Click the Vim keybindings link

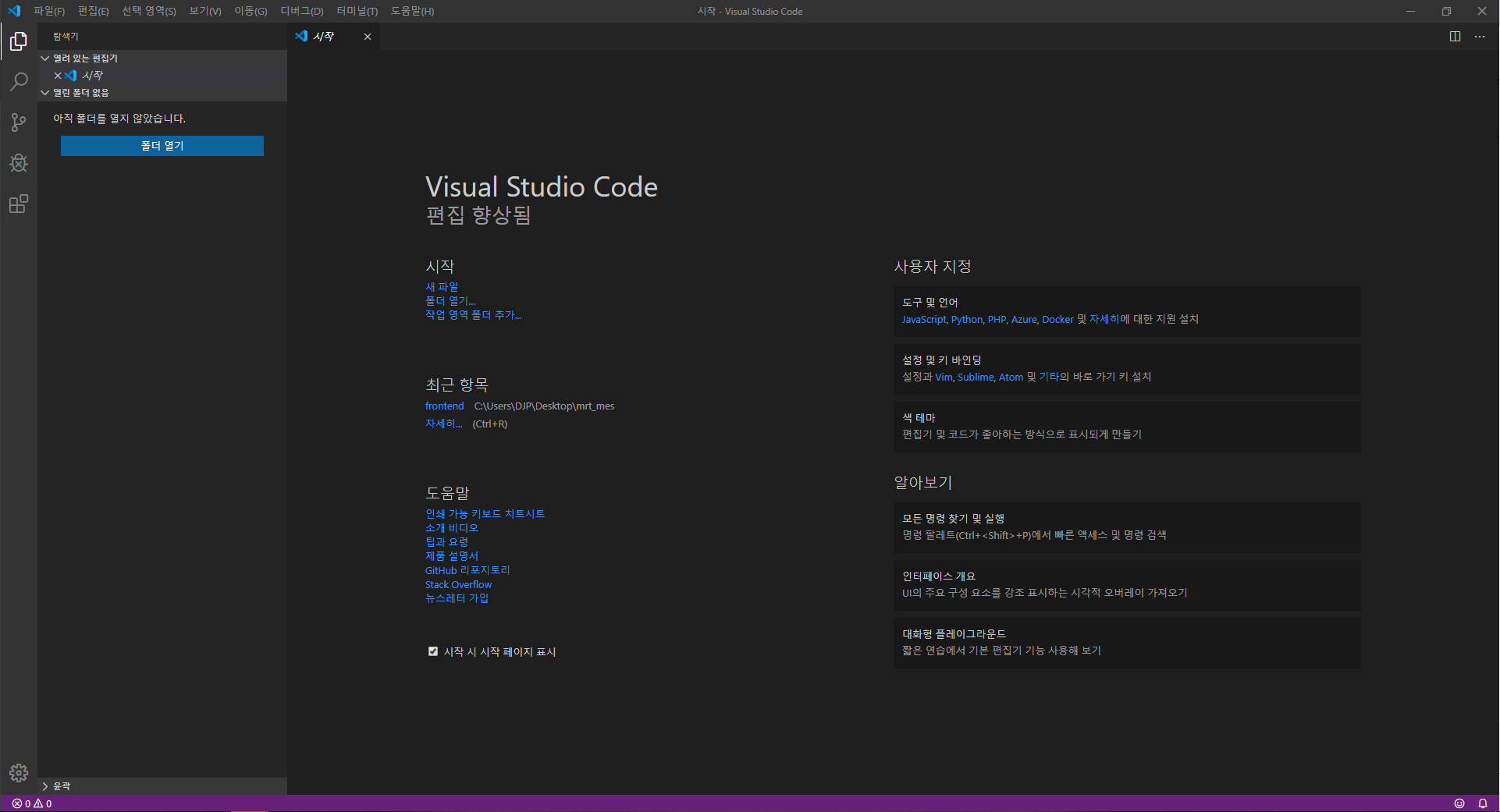(x=944, y=377)
